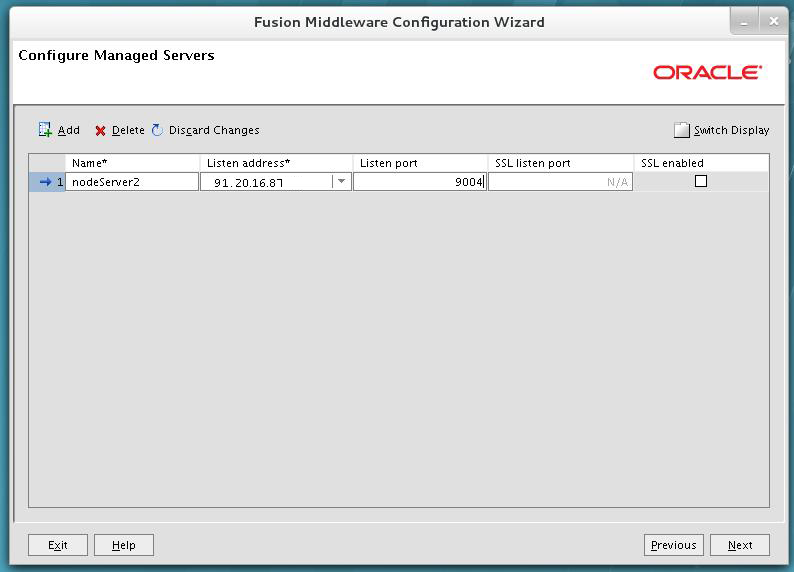
Task: Click the Discard Changes label
Action: pyautogui.click(x=214, y=130)
